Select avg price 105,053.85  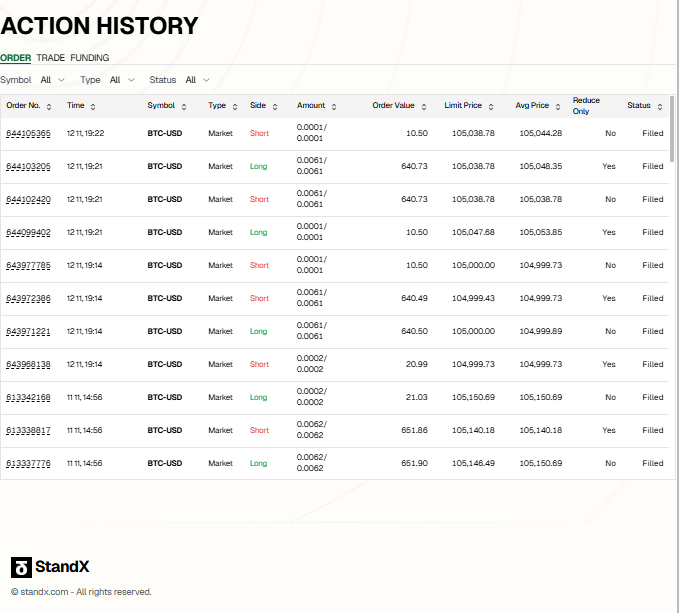point(540,232)
